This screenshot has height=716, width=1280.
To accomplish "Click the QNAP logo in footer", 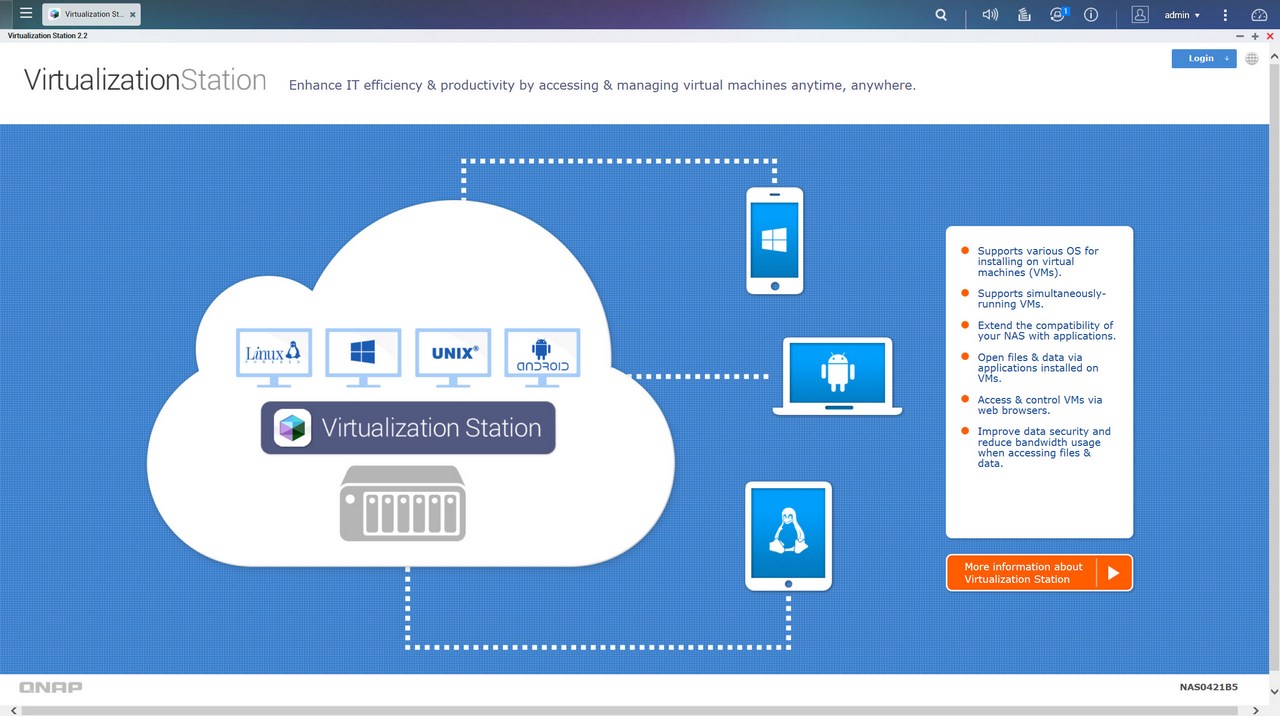I will [51, 687].
